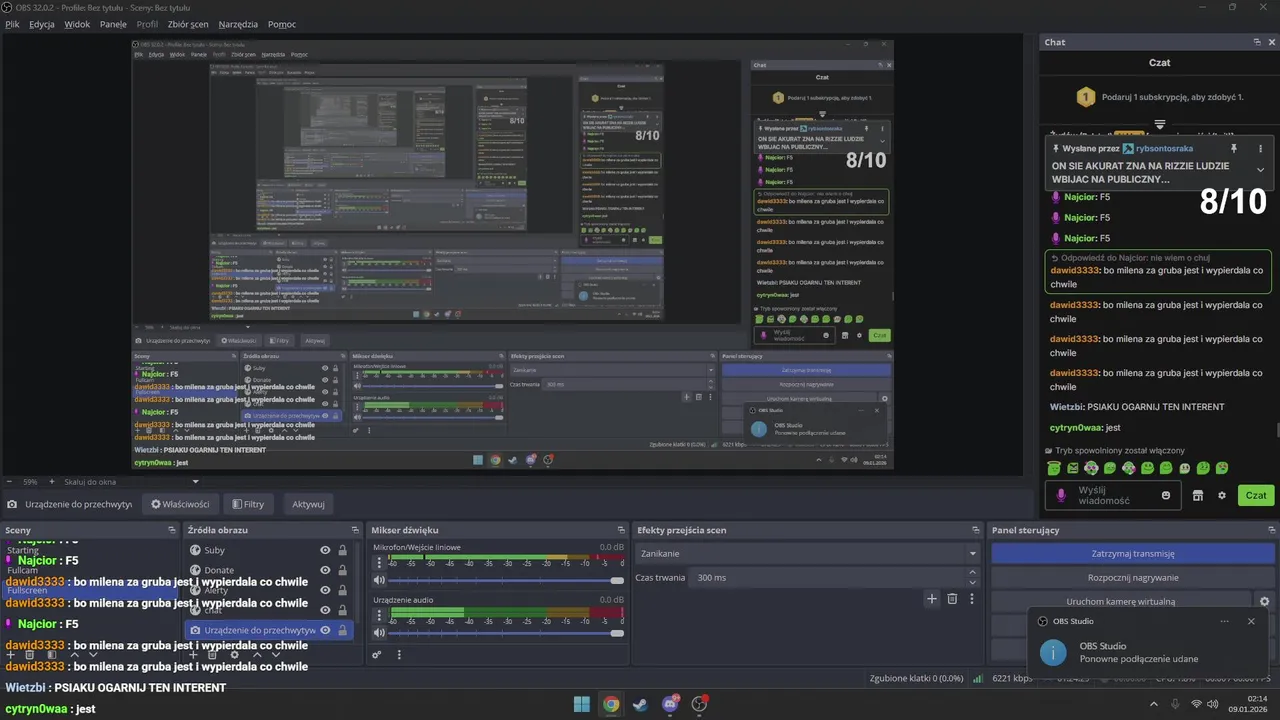
Task: Toggle the lock on the Donate source
Action: (343, 570)
